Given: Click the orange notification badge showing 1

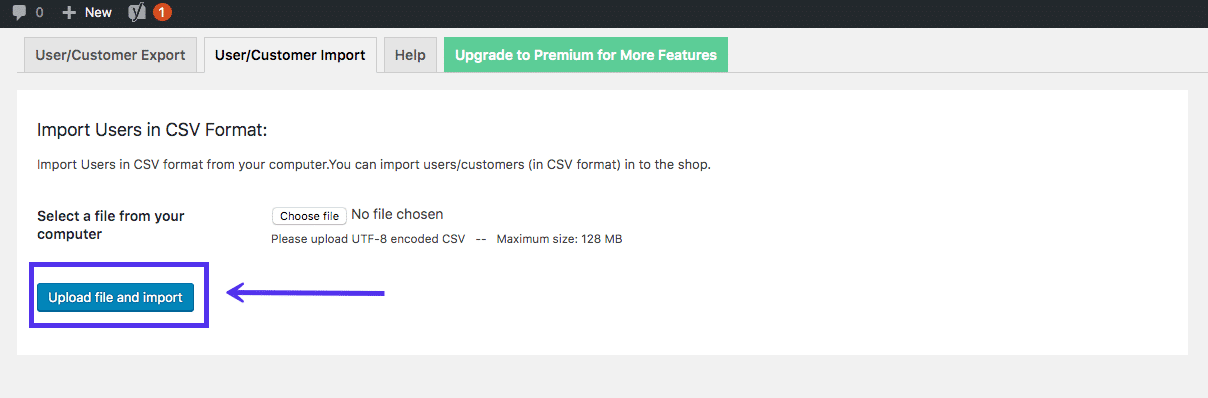Looking at the screenshot, I should [x=162, y=13].
